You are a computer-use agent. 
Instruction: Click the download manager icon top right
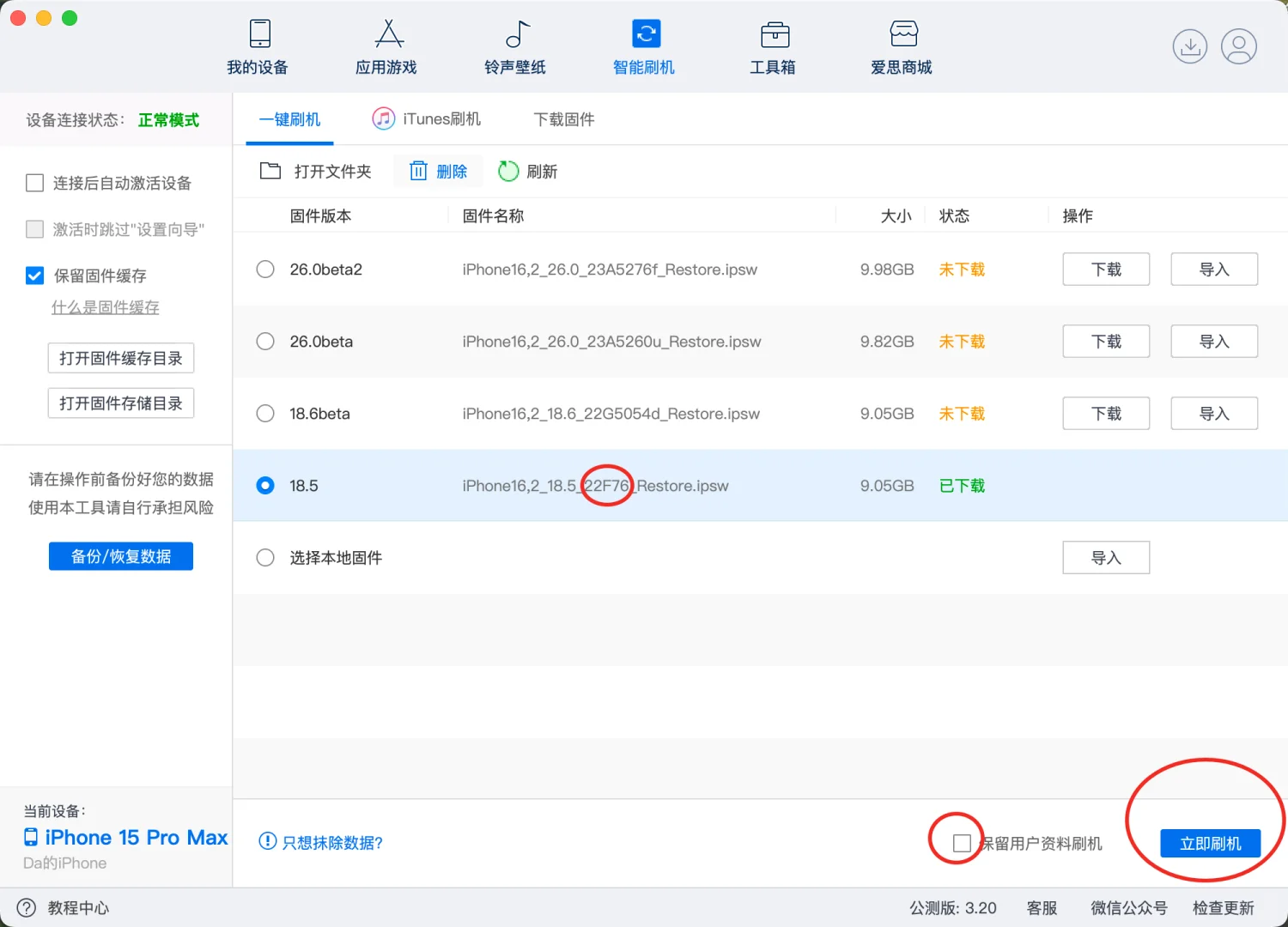[1190, 47]
